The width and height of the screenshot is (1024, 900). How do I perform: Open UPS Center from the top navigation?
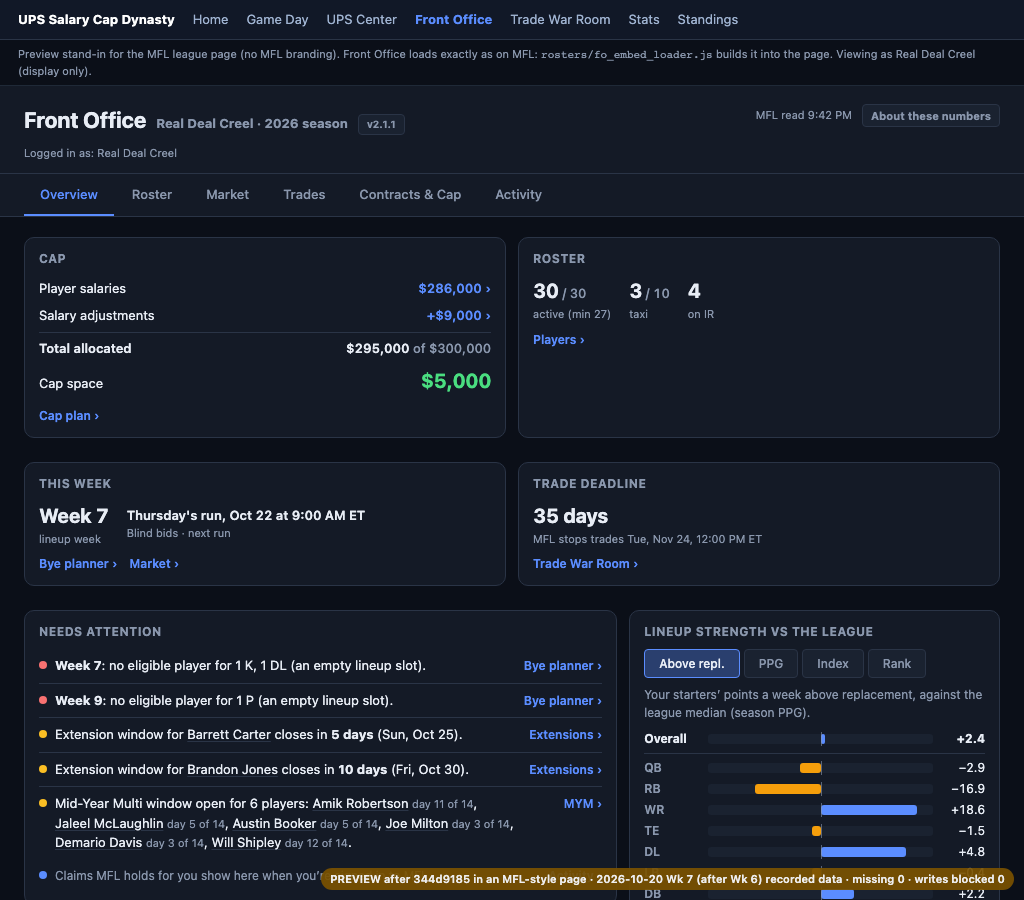pos(361,20)
